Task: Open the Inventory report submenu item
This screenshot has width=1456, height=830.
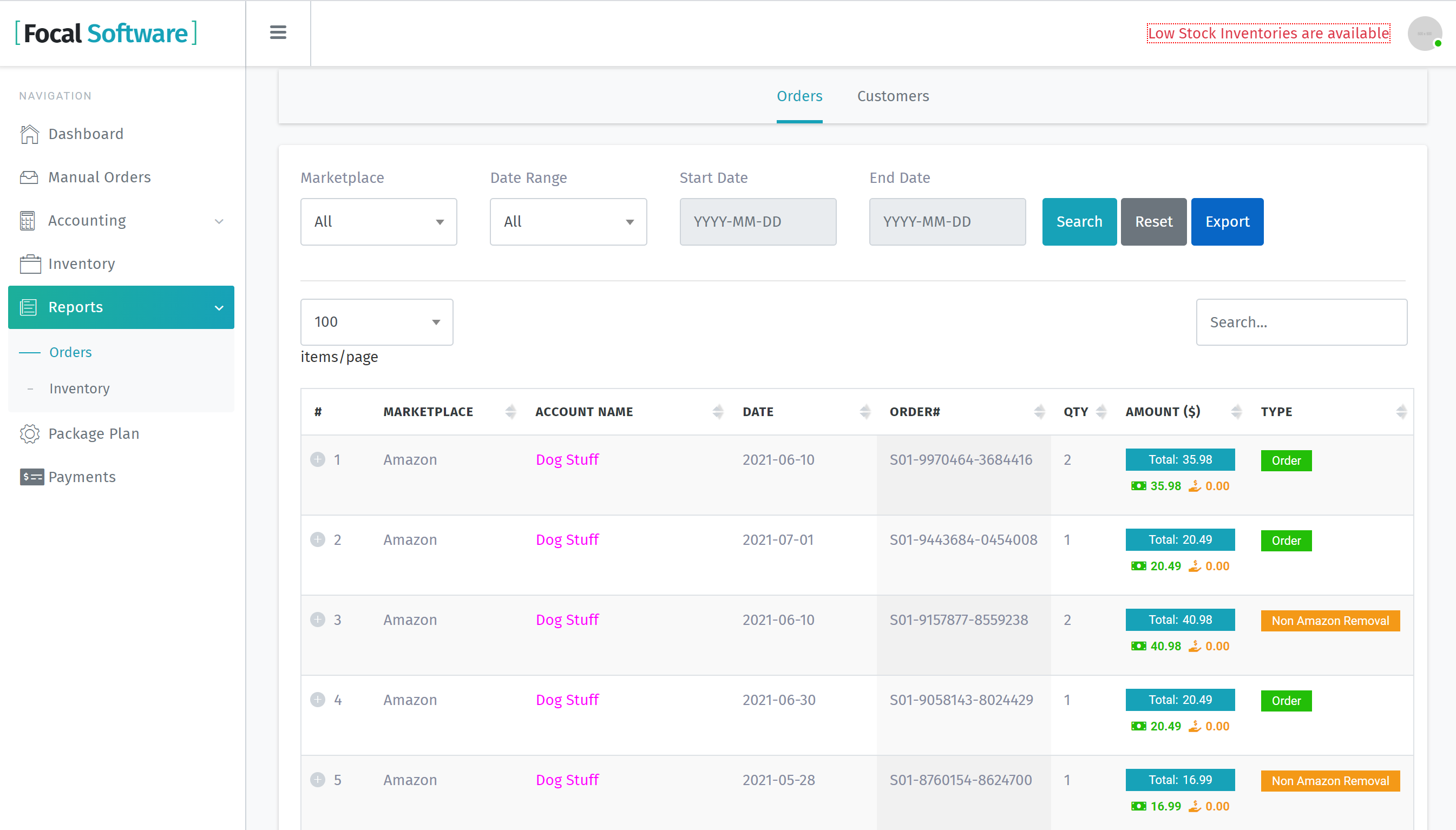Action: pyautogui.click(x=79, y=389)
